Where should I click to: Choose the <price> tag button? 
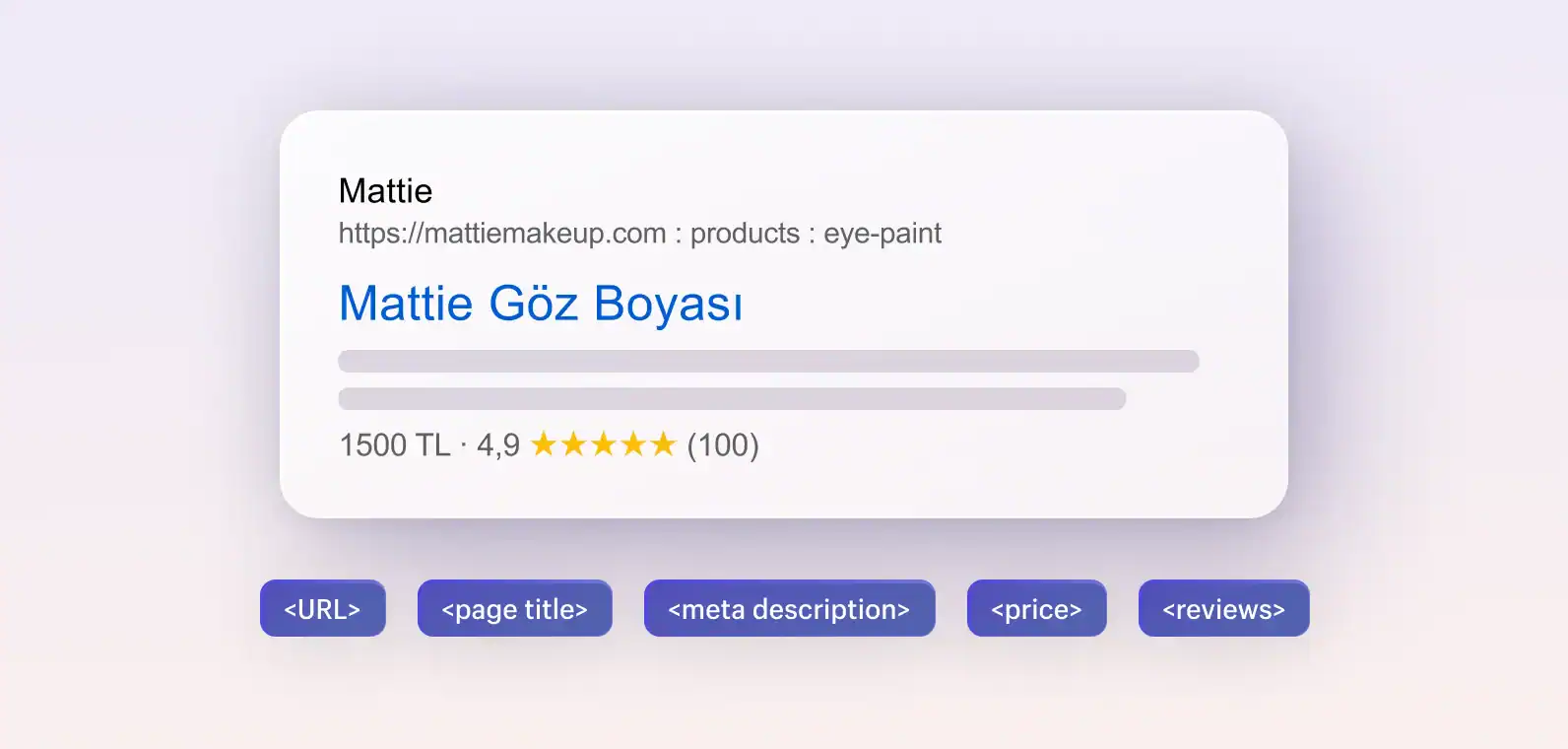pos(1036,609)
